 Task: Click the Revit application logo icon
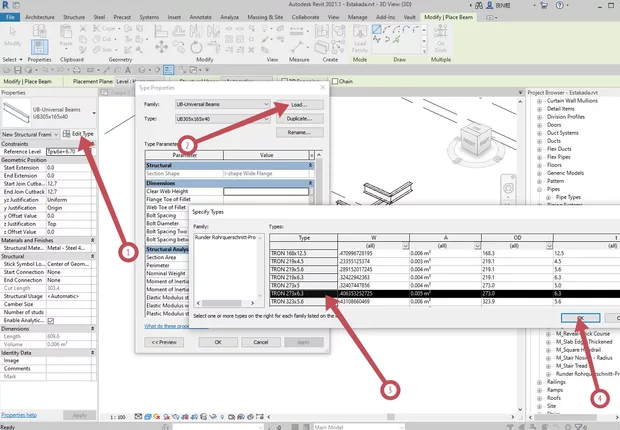(x=8, y=6)
